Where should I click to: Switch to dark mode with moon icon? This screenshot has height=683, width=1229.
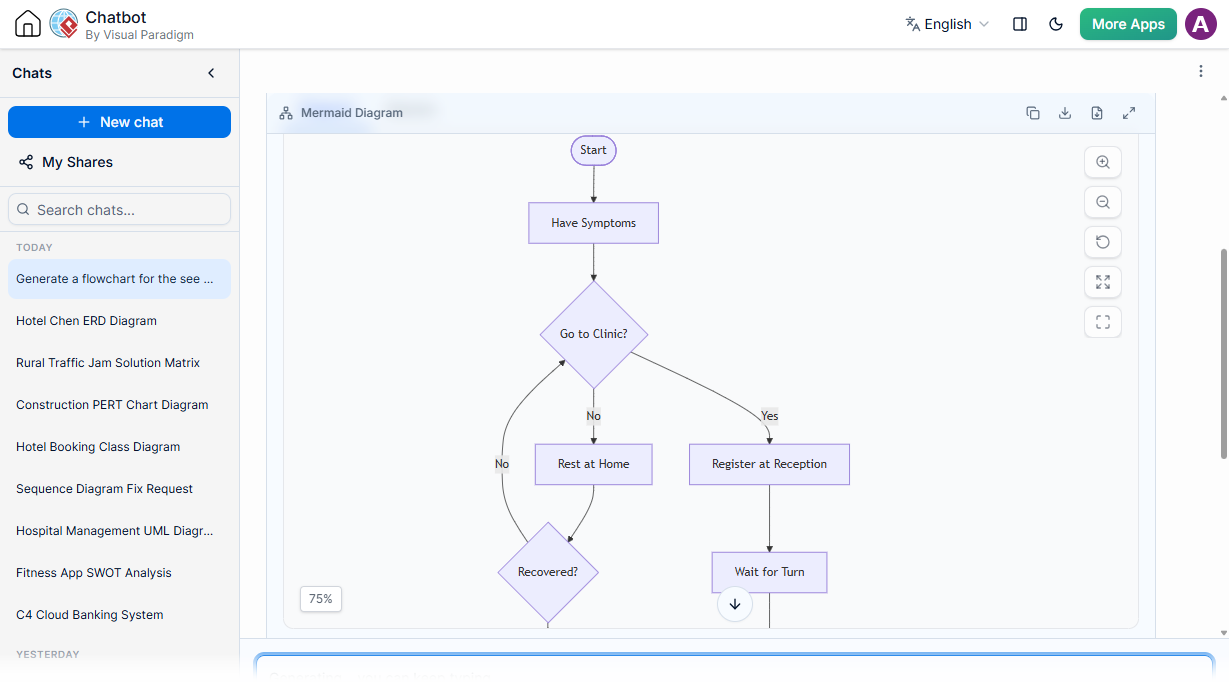point(1056,24)
